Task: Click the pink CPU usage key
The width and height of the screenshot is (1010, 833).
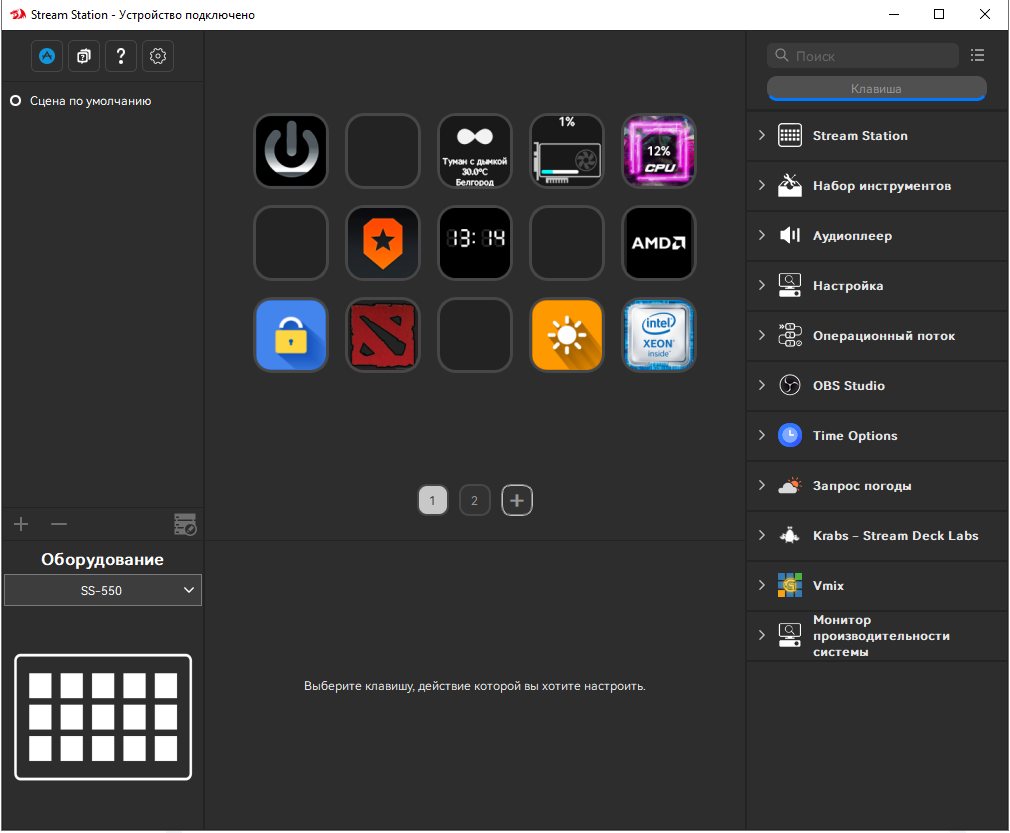Action: click(x=659, y=151)
